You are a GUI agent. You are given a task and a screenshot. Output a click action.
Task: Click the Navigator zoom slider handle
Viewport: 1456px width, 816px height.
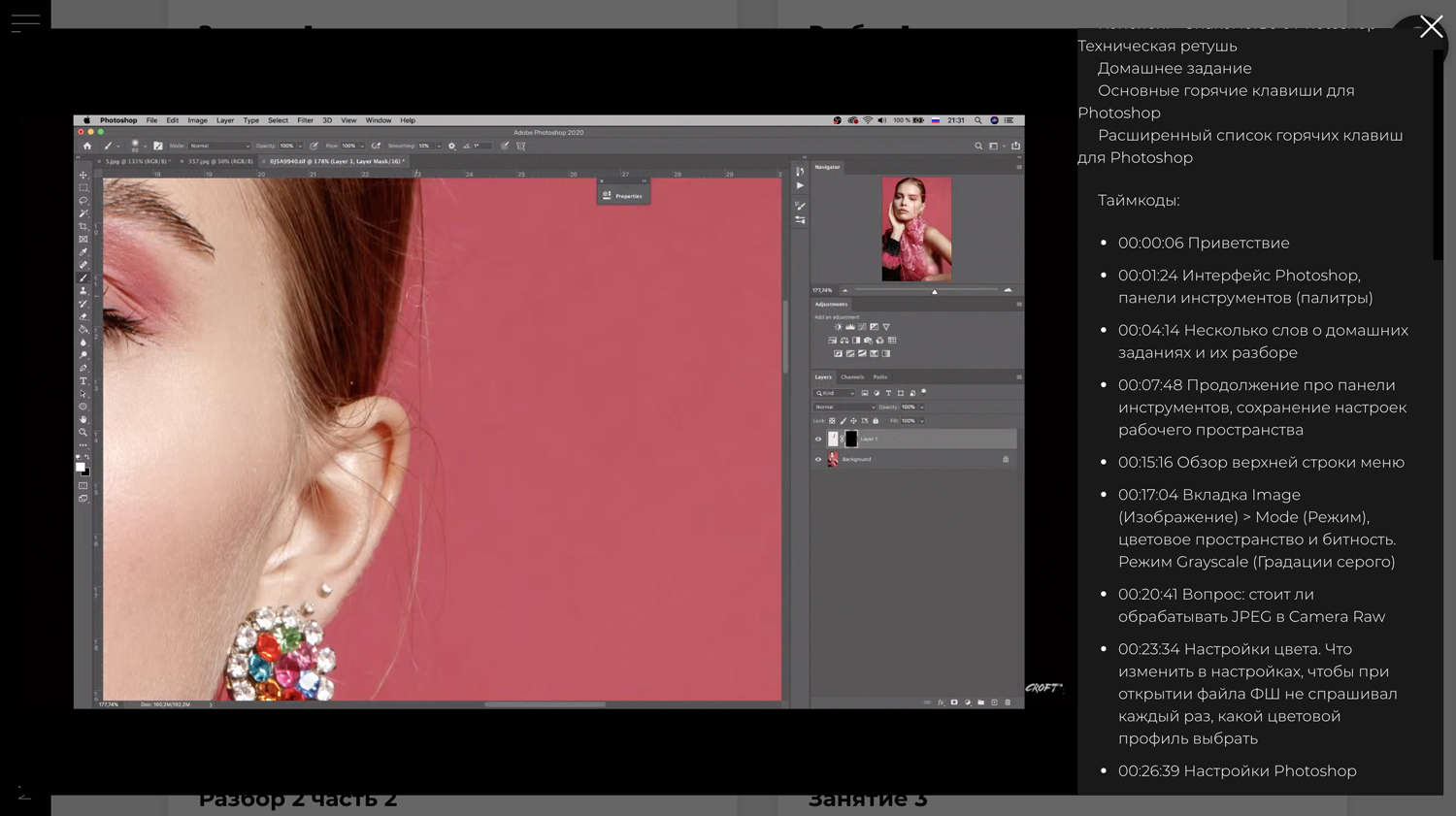(935, 291)
